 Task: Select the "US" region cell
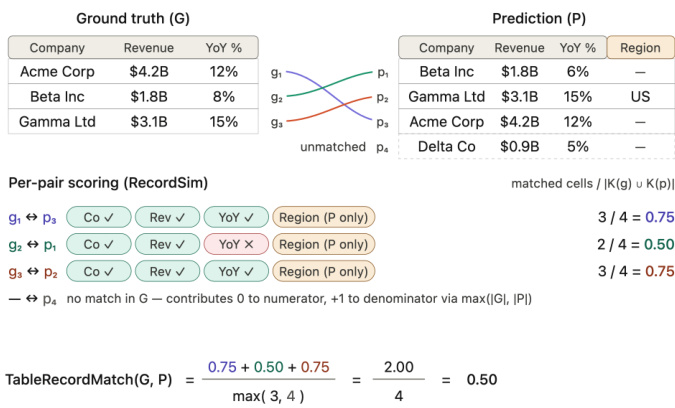click(640, 97)
